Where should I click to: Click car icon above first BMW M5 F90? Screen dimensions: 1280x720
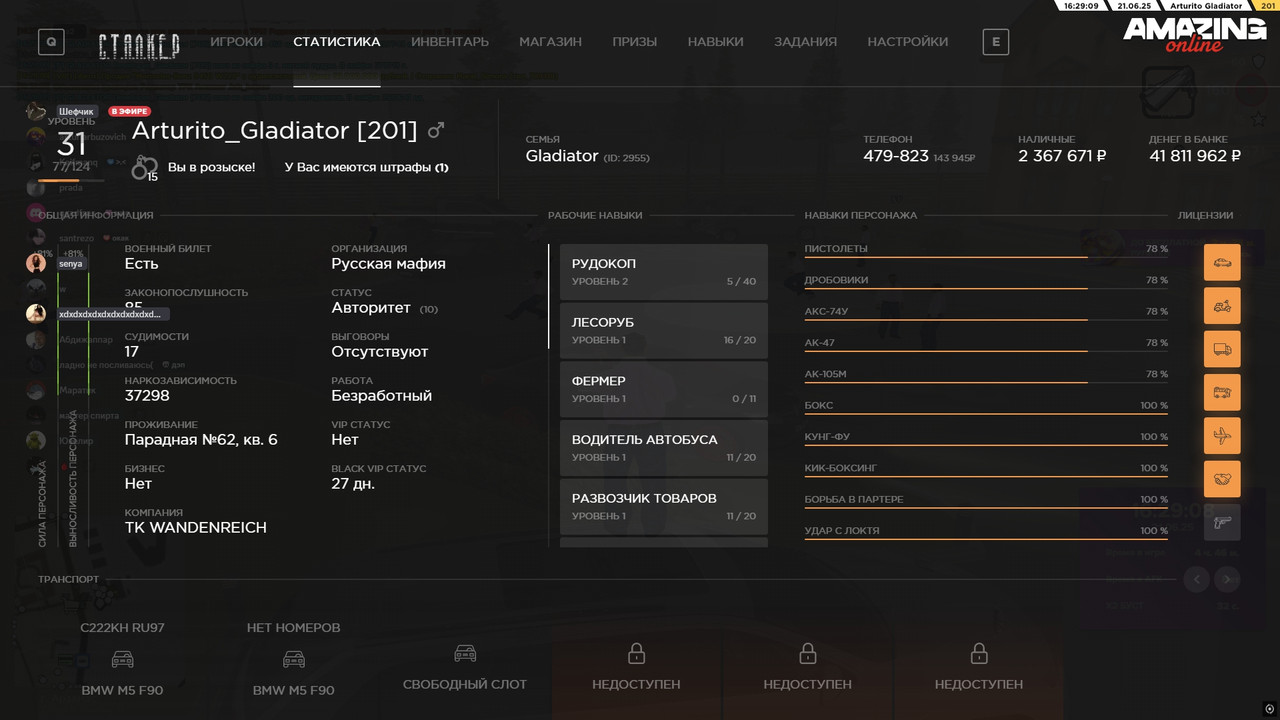coord(123,660)
